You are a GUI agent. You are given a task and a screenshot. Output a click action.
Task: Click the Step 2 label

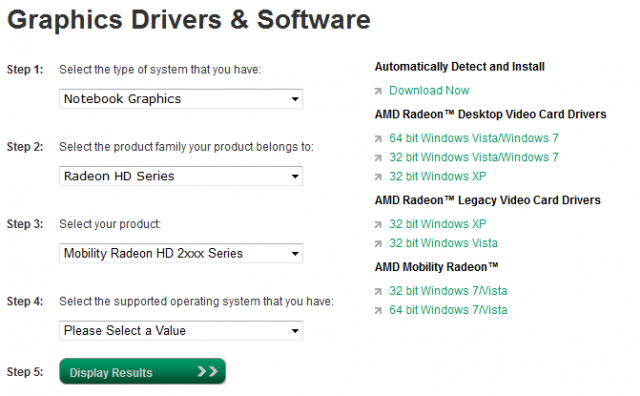(25, 147)
